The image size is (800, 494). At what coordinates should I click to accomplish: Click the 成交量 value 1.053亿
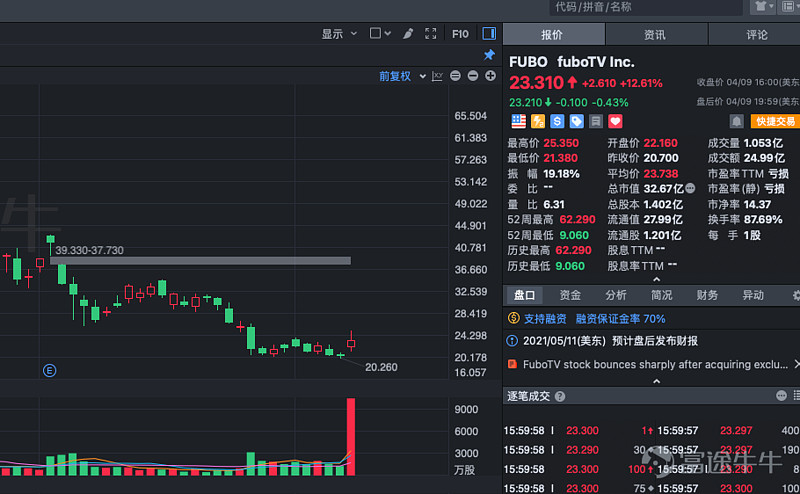763,143
